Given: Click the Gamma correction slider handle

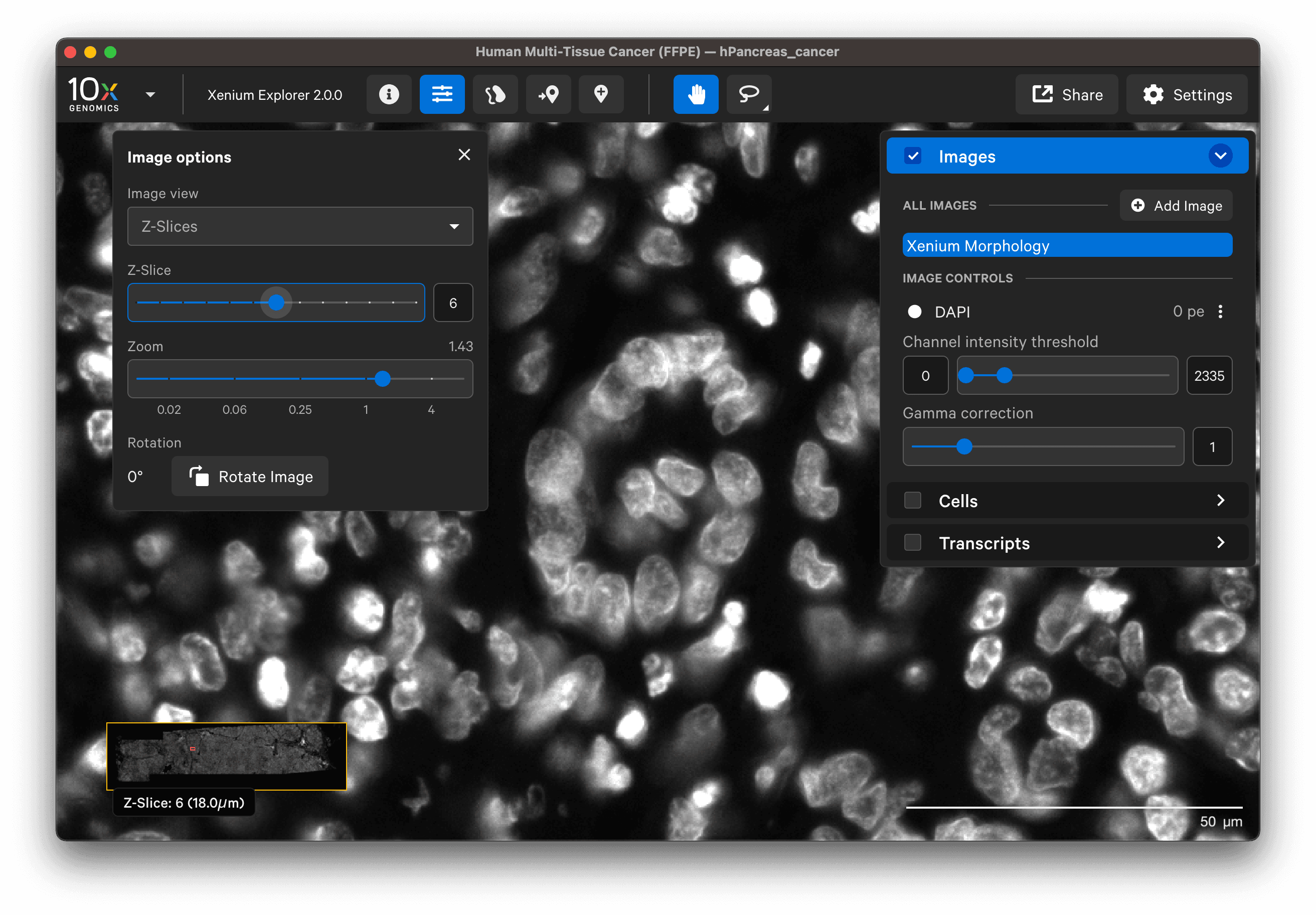Looking at the screenshot, I should [964, 446].
